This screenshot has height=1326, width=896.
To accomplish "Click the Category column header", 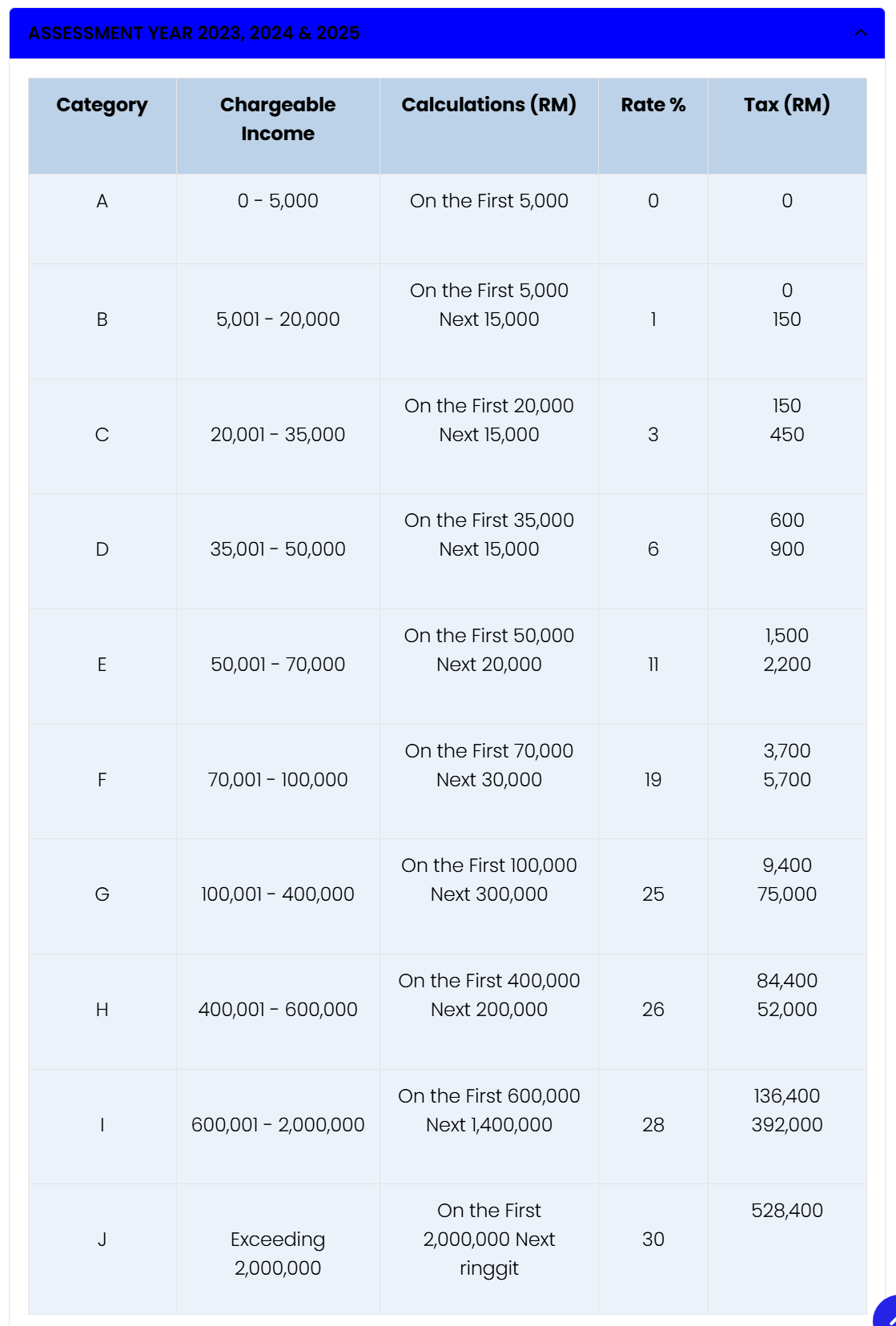I will point(102,105).
